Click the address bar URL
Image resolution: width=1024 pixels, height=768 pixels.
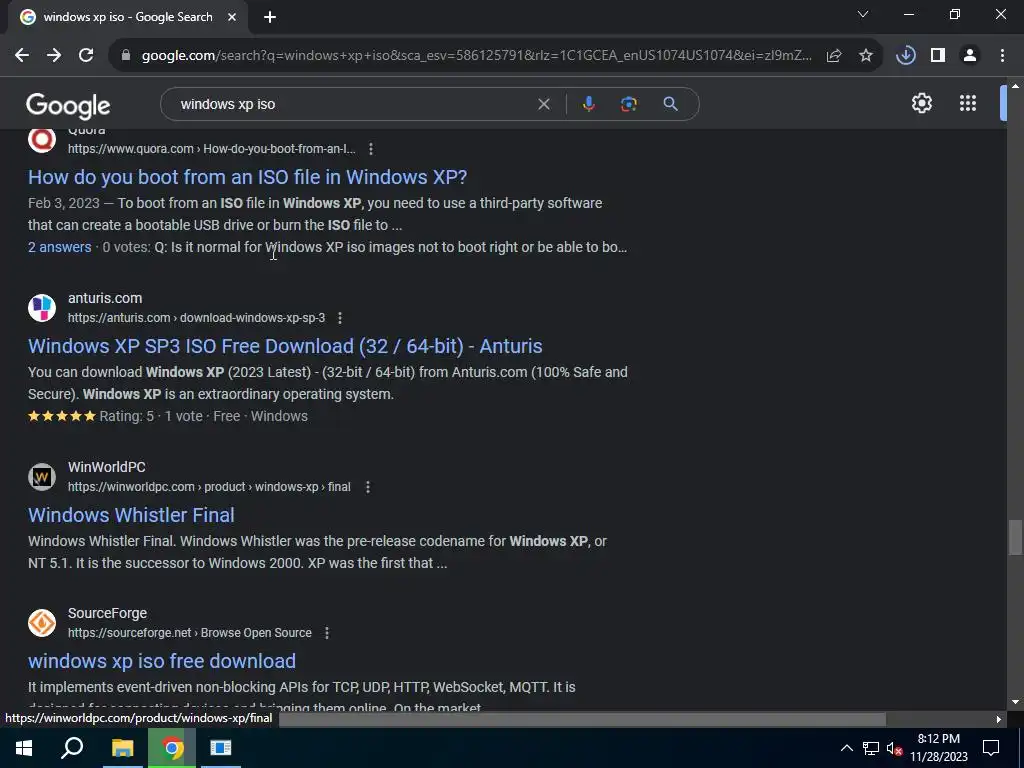tap(477, 56)
